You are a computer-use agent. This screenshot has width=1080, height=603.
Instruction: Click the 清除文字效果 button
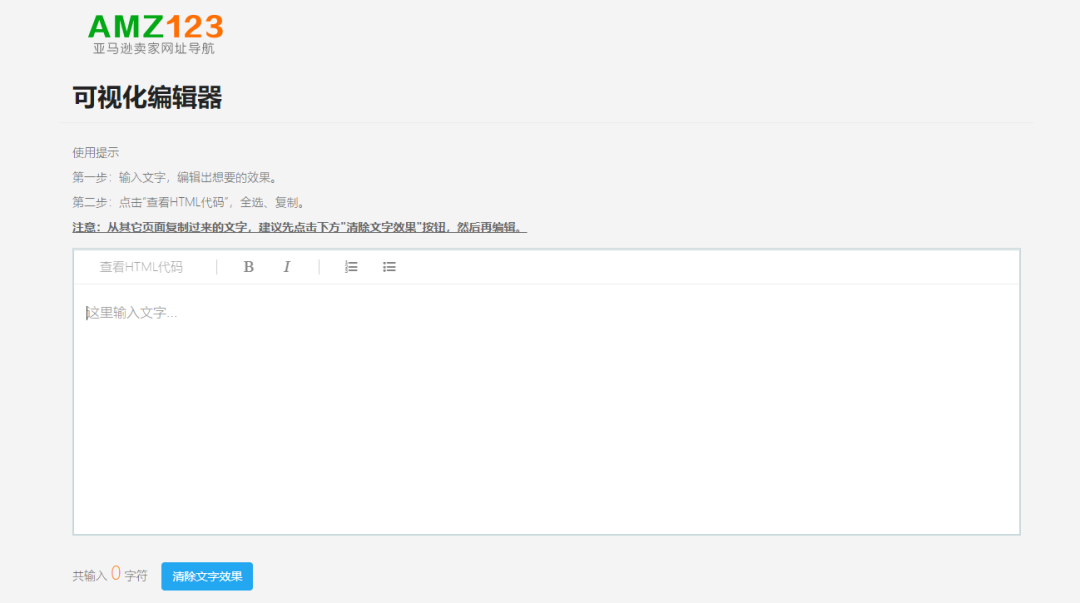(x=207, y=576)
